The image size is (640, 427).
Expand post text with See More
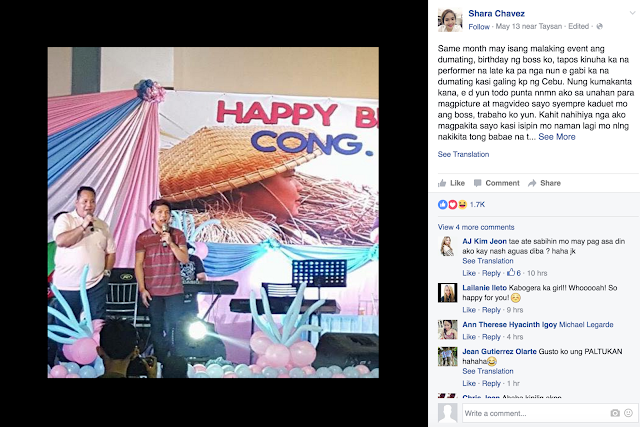557,137
